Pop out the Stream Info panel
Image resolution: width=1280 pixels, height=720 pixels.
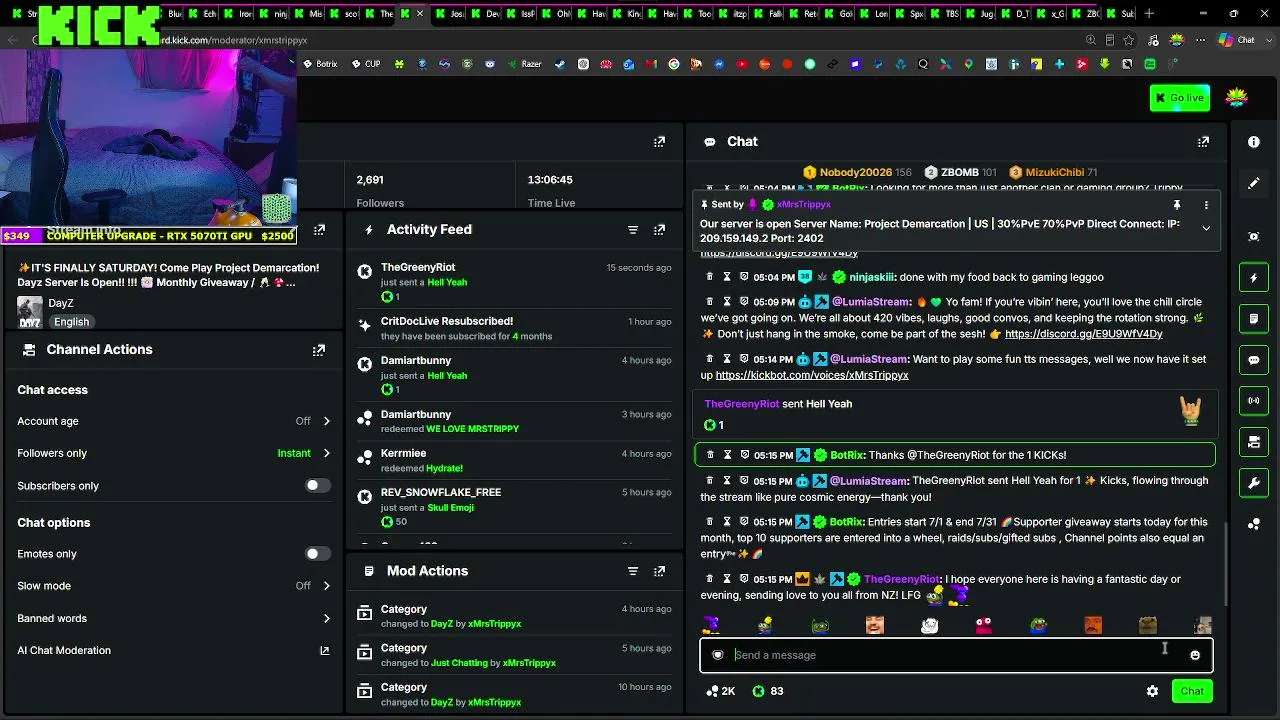pyautogui.click(x=319, y=230)
